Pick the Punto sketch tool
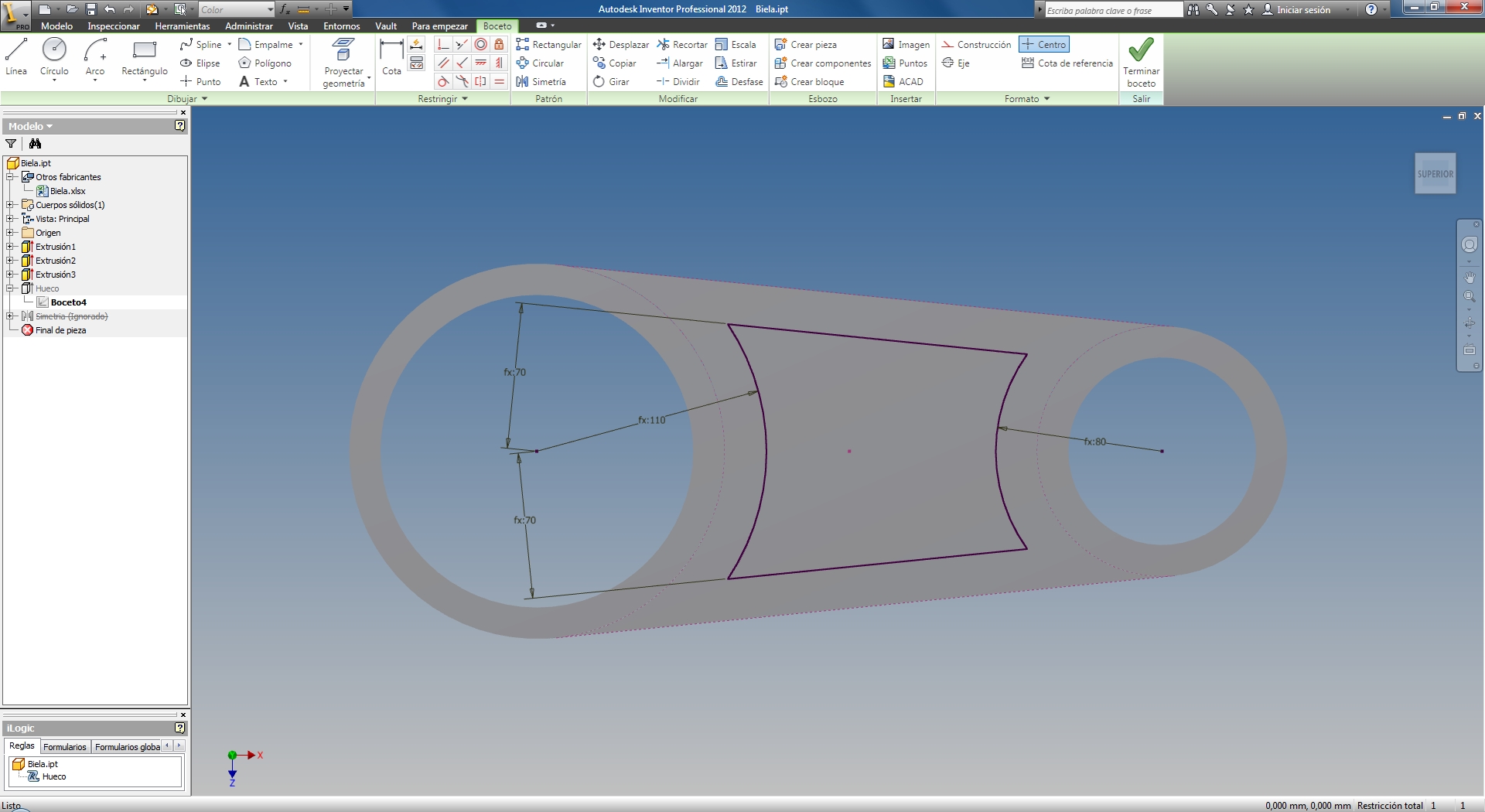 [200, 82]
